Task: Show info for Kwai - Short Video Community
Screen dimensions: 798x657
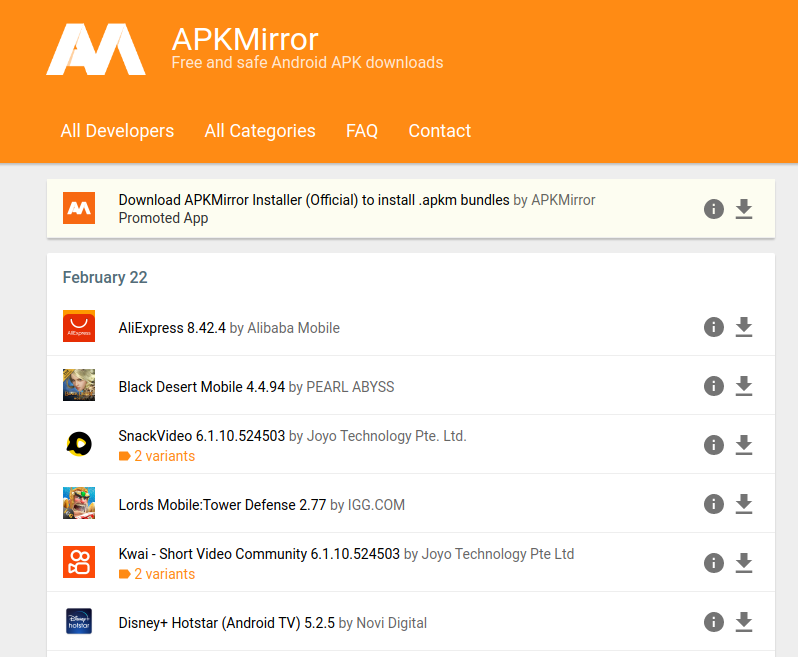Action: (714, 563)
